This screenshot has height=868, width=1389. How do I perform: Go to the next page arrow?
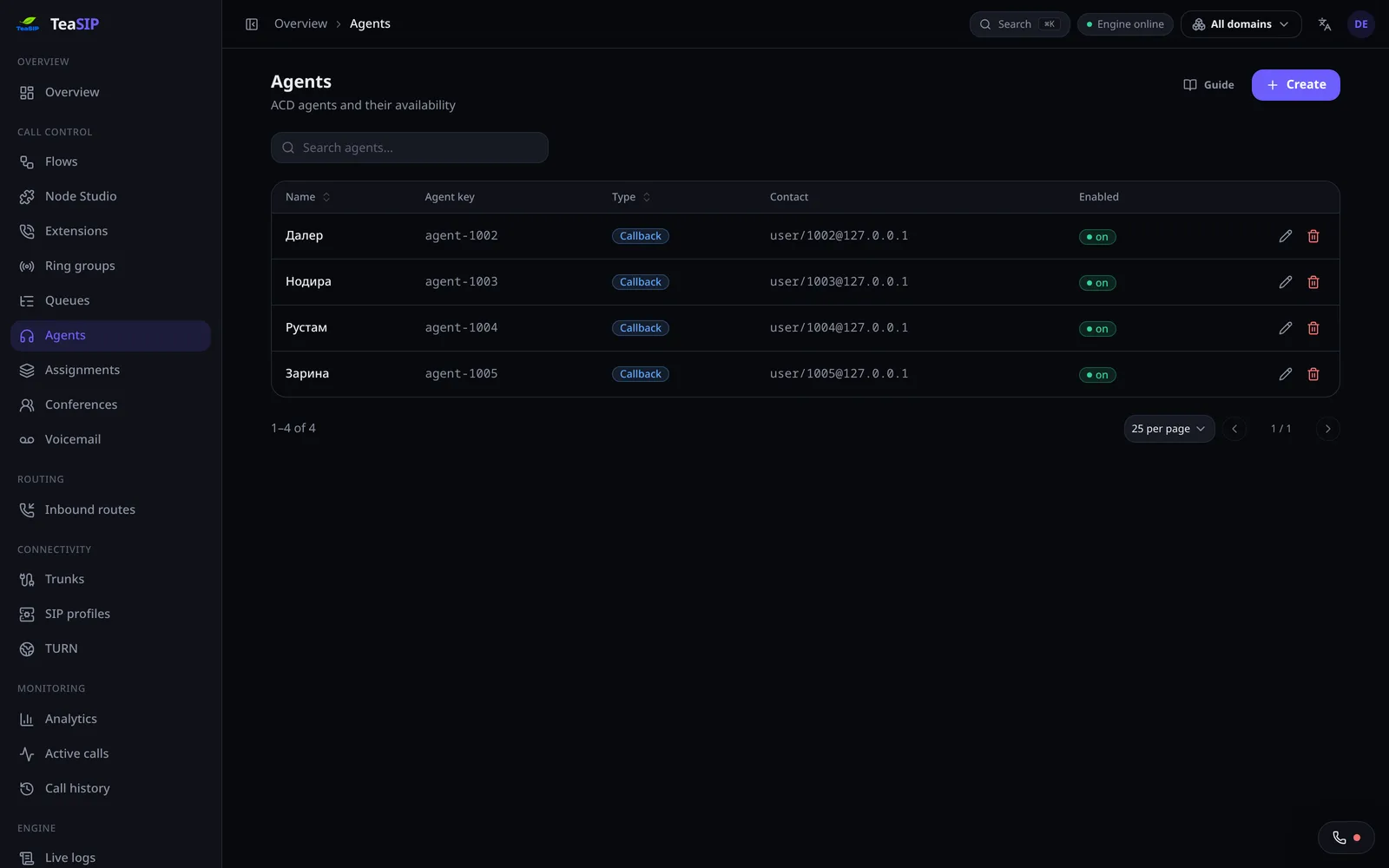click(x=1327, y=429)
